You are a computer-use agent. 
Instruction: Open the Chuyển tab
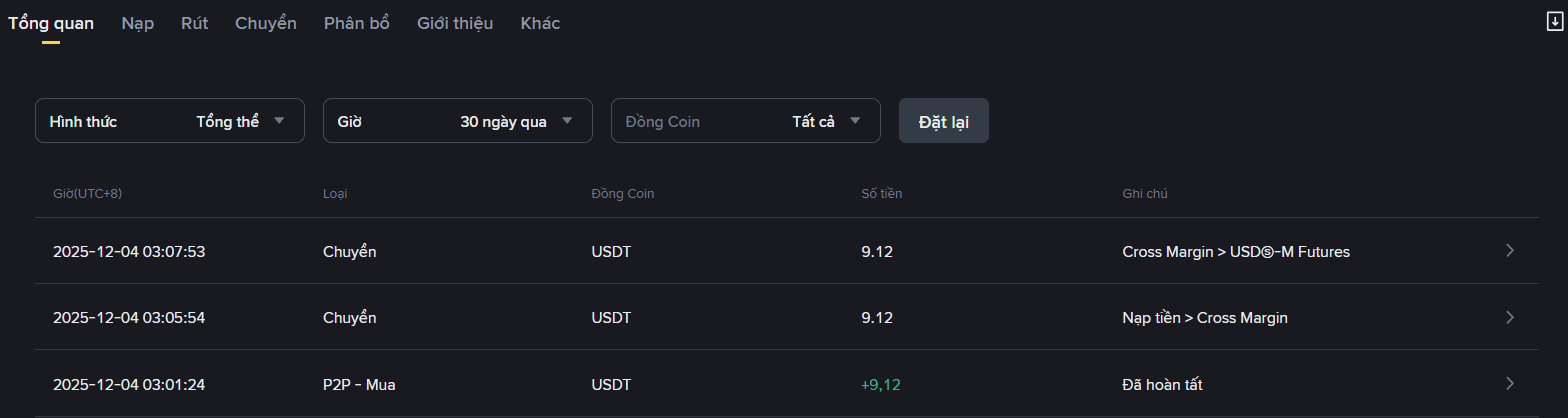(x=265, y=23)
